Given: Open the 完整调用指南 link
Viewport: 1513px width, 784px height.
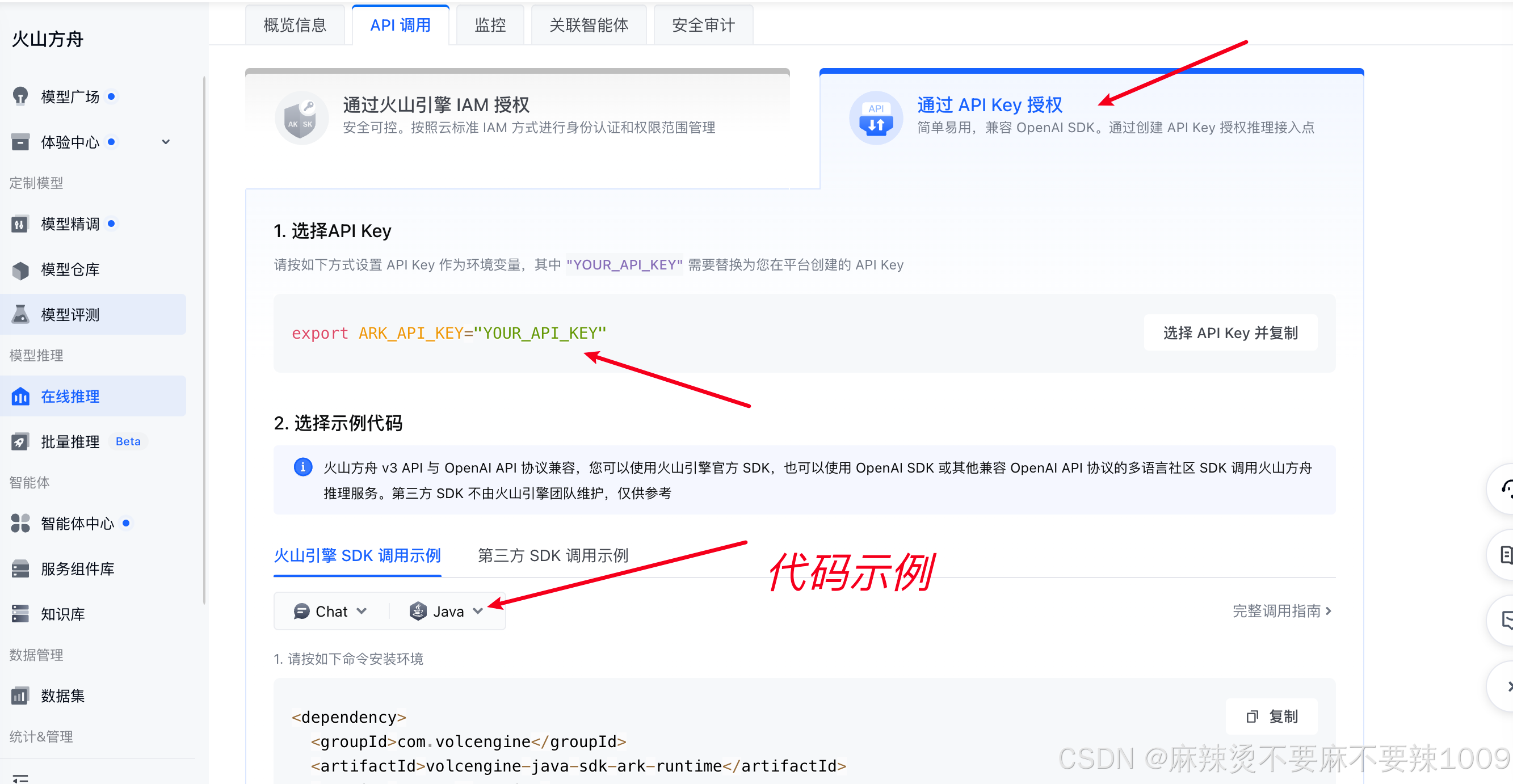Looking at the screenshot, I should 1281,612.
